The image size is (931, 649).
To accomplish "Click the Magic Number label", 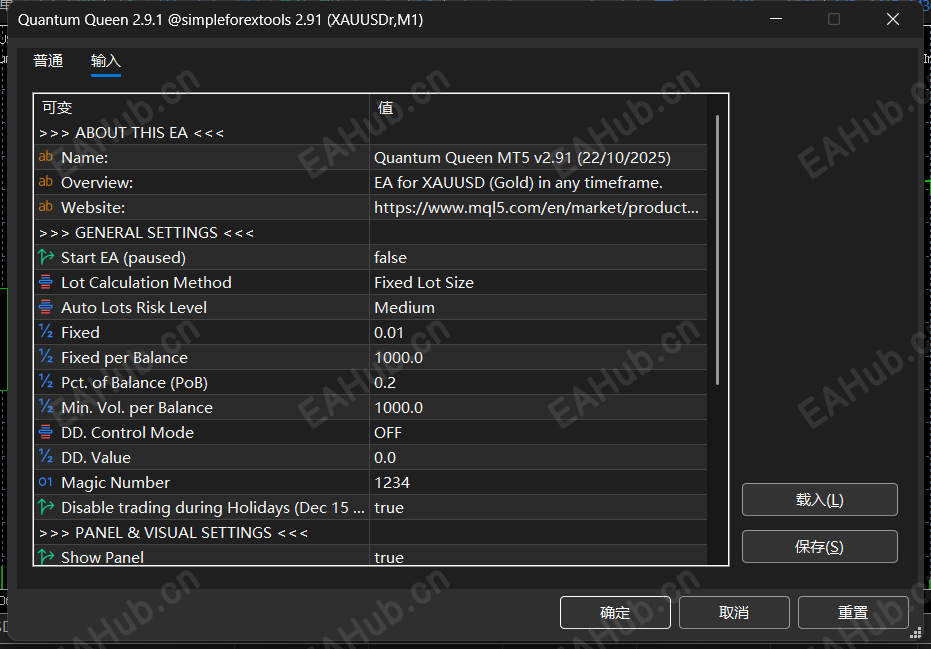I will coord(115,482).
